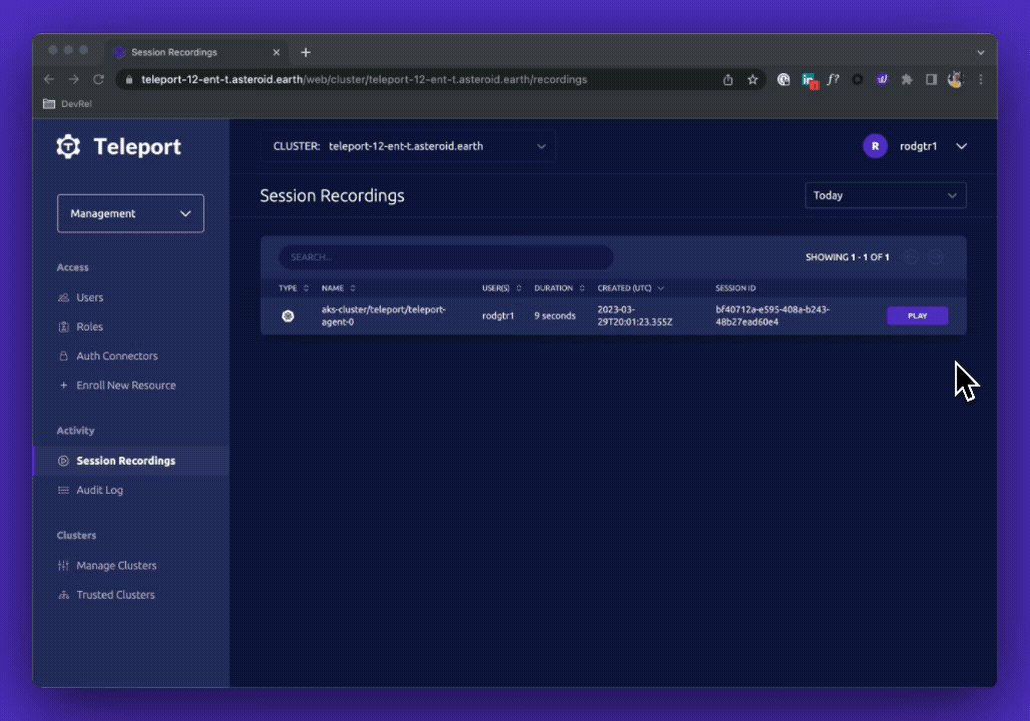Select Roles in the sidebar
This screenshot has width=1030, height=721.
pos(89,327)
